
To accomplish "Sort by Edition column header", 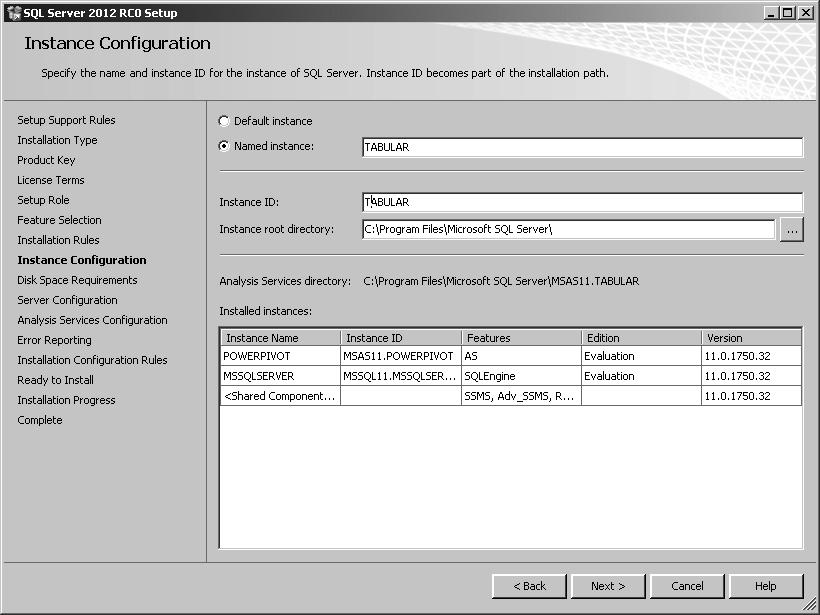I will [x=641, y=338].
